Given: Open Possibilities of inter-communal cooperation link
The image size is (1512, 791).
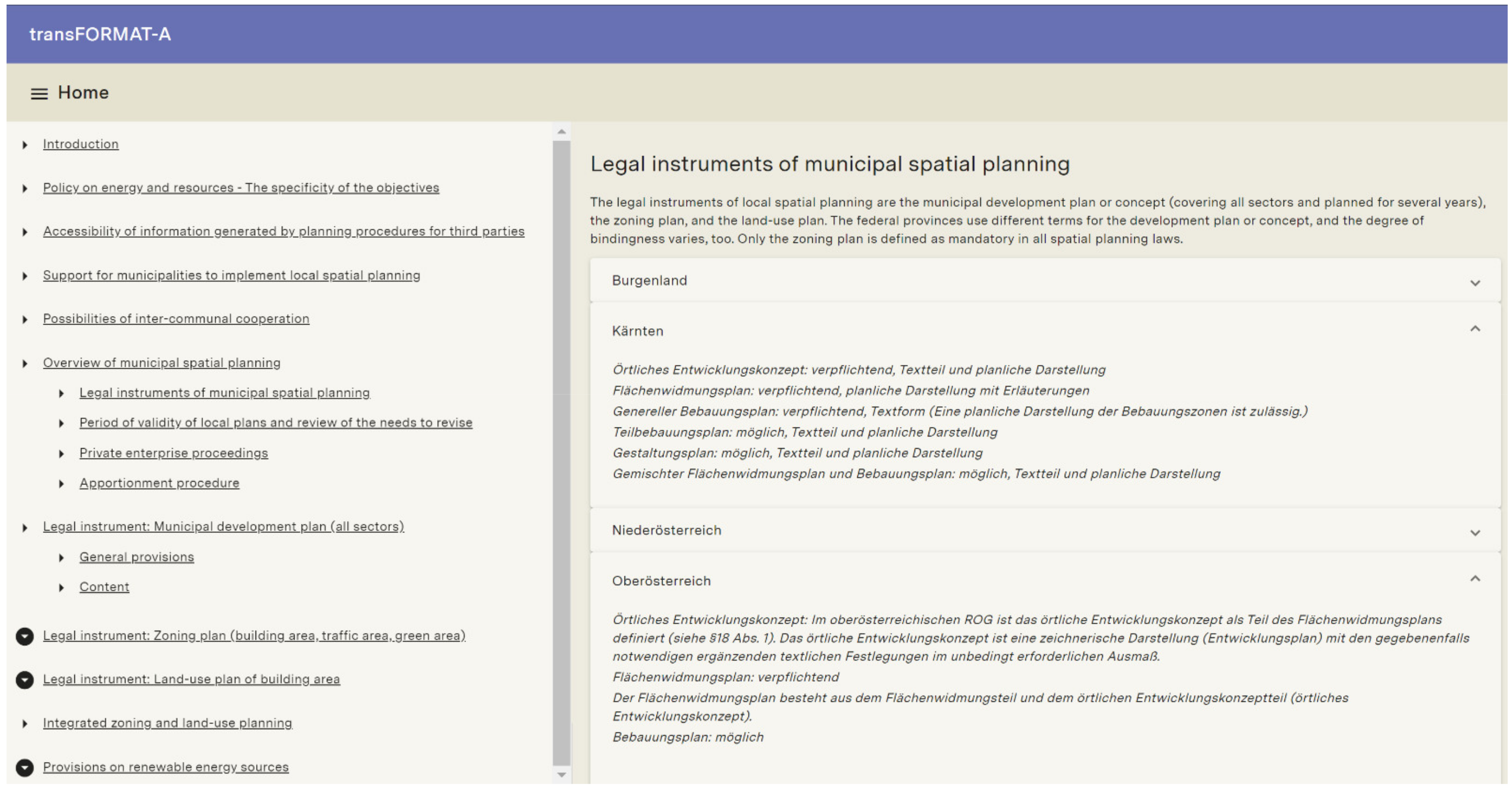Looking at the screenshot, I should [x=175, y=319].
